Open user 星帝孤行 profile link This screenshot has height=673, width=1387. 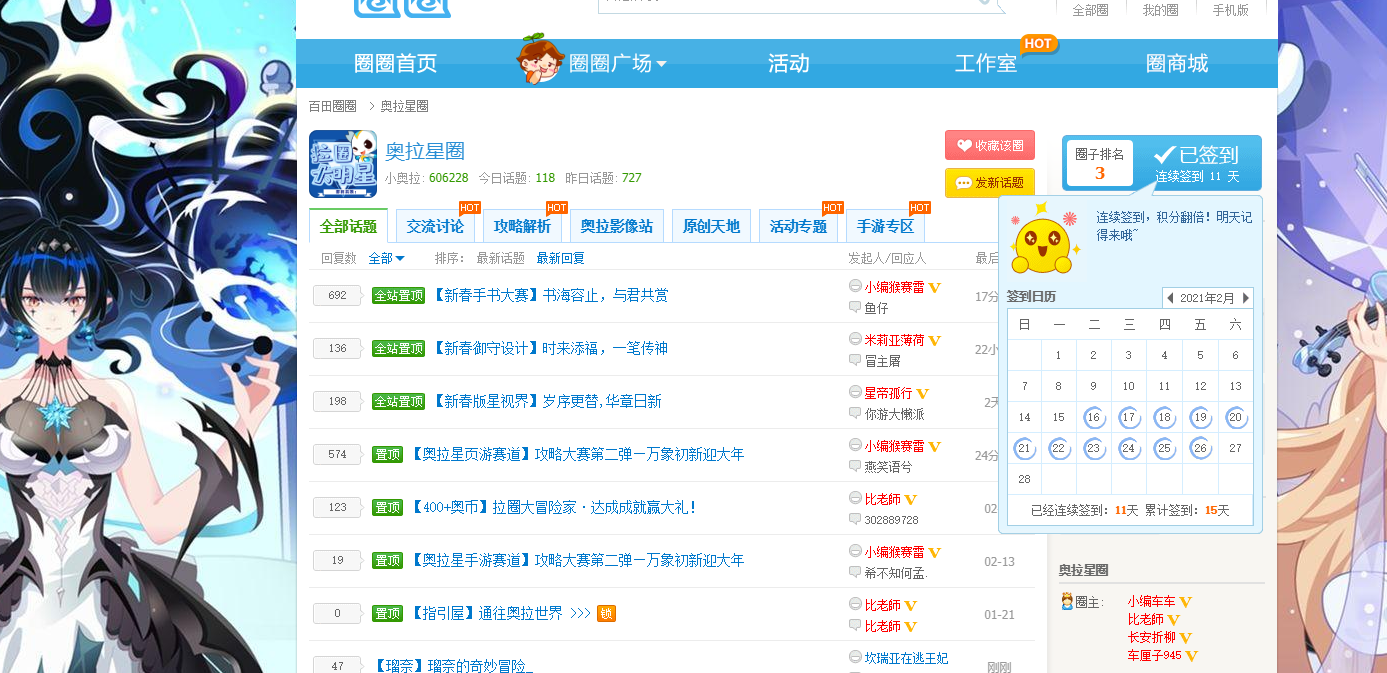point(888,394)
